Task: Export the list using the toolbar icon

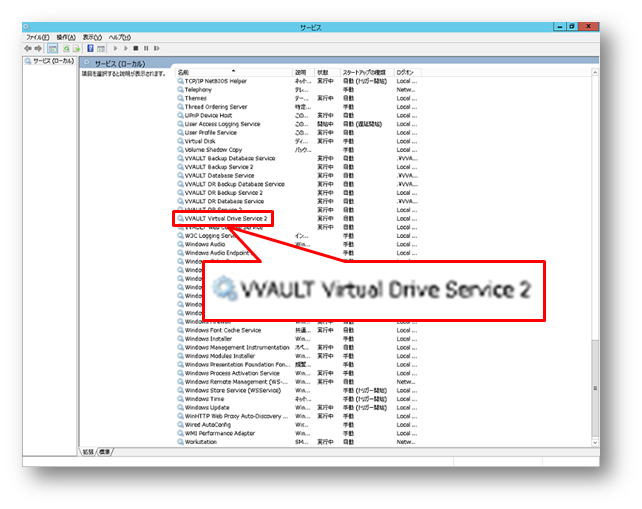Action: click(x=76, y=48)
